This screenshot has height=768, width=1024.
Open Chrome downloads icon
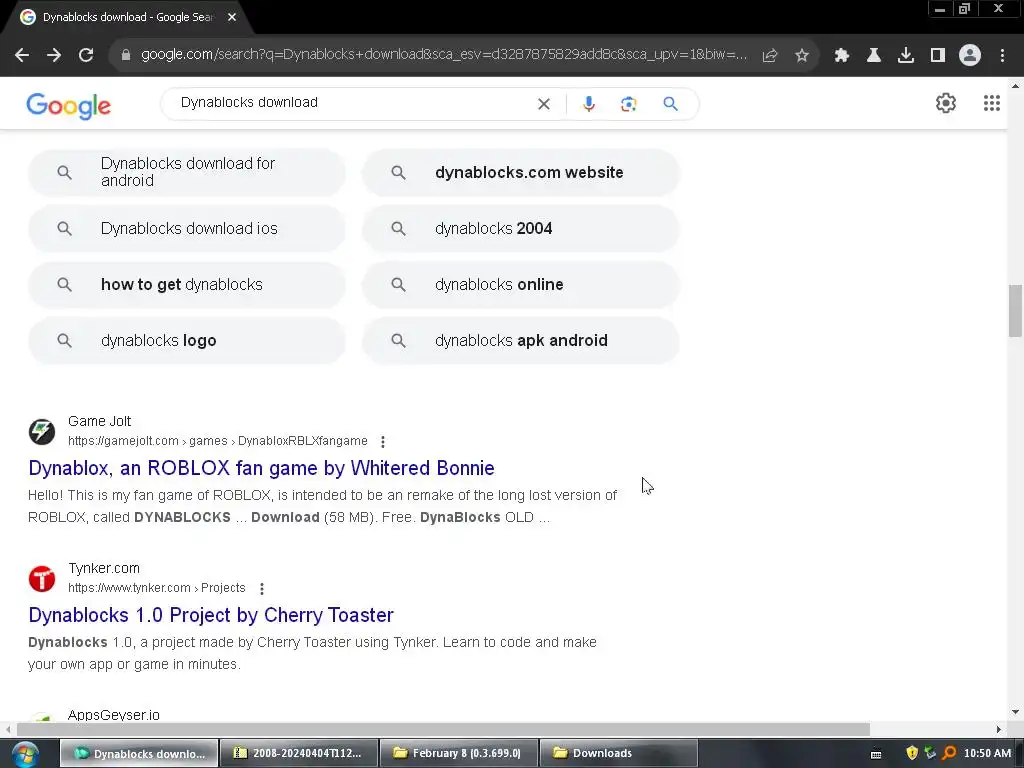(x=906, y=56)
